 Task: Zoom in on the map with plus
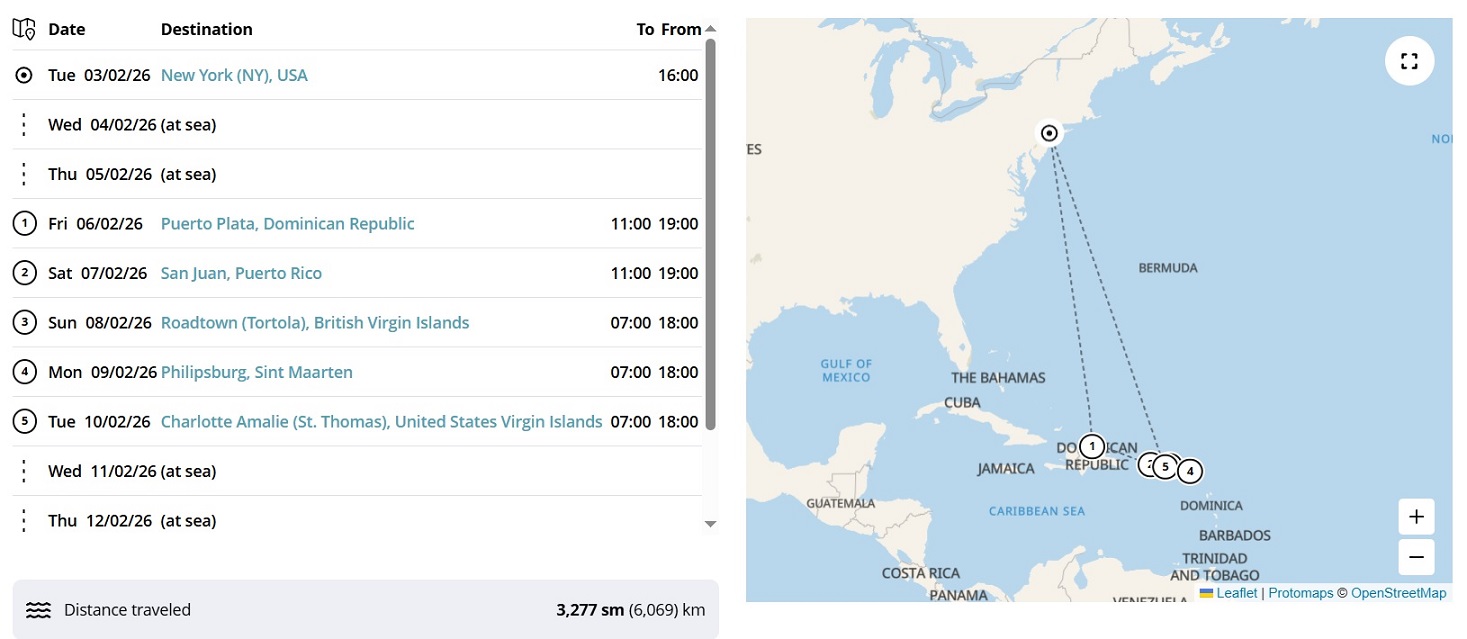tap(1416, 517)
